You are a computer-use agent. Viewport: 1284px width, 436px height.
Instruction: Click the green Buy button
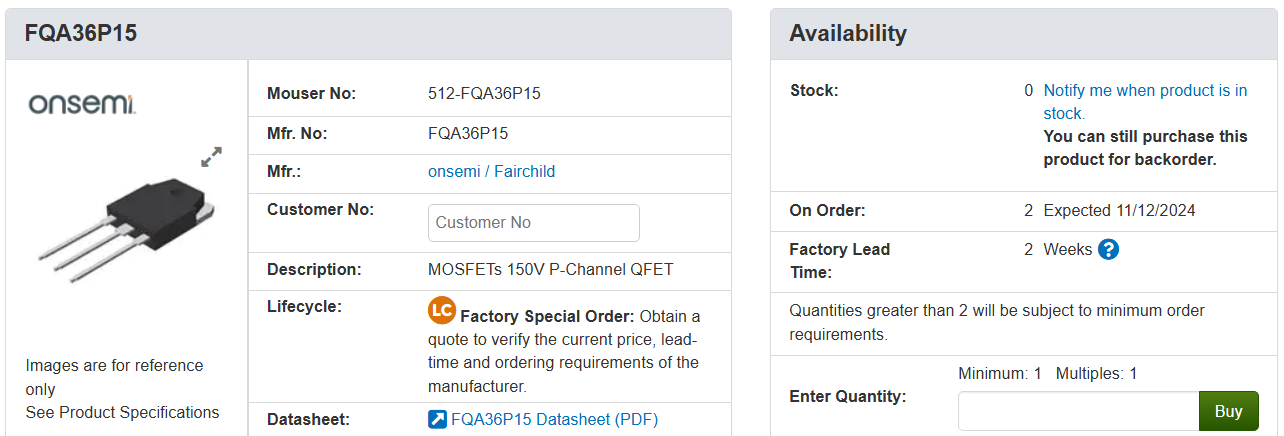pos(1228,411)
